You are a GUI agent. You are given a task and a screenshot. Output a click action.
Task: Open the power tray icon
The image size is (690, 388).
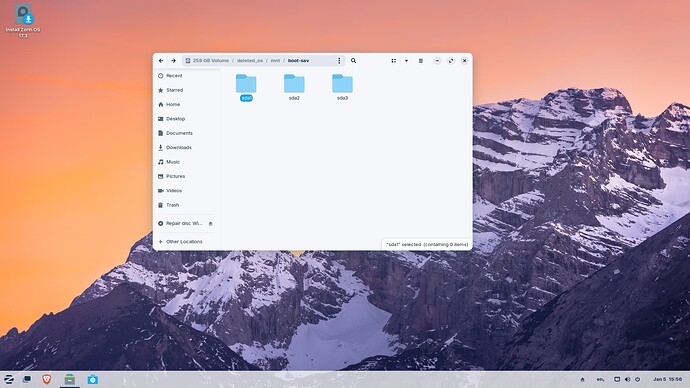click(x=638, y=379)
